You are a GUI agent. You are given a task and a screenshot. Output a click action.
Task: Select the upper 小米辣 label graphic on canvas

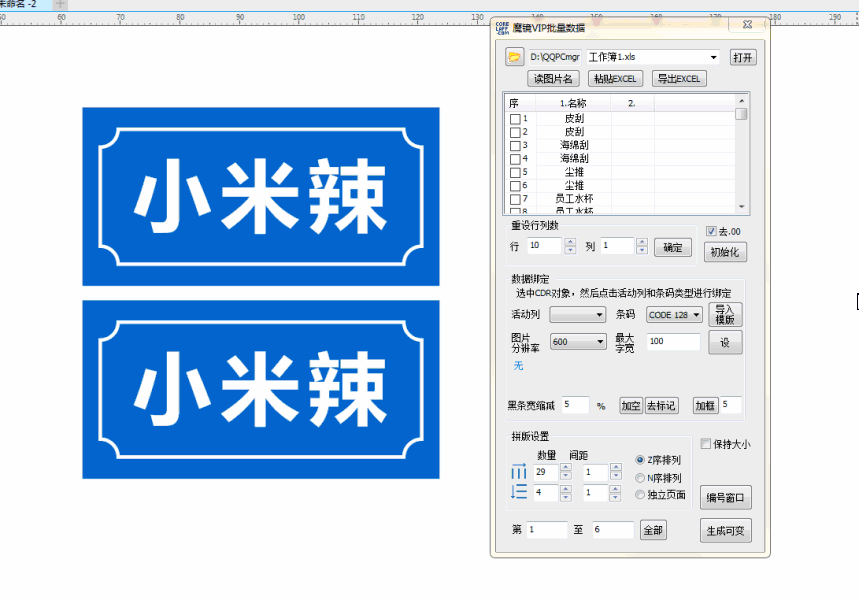point(261,196)
